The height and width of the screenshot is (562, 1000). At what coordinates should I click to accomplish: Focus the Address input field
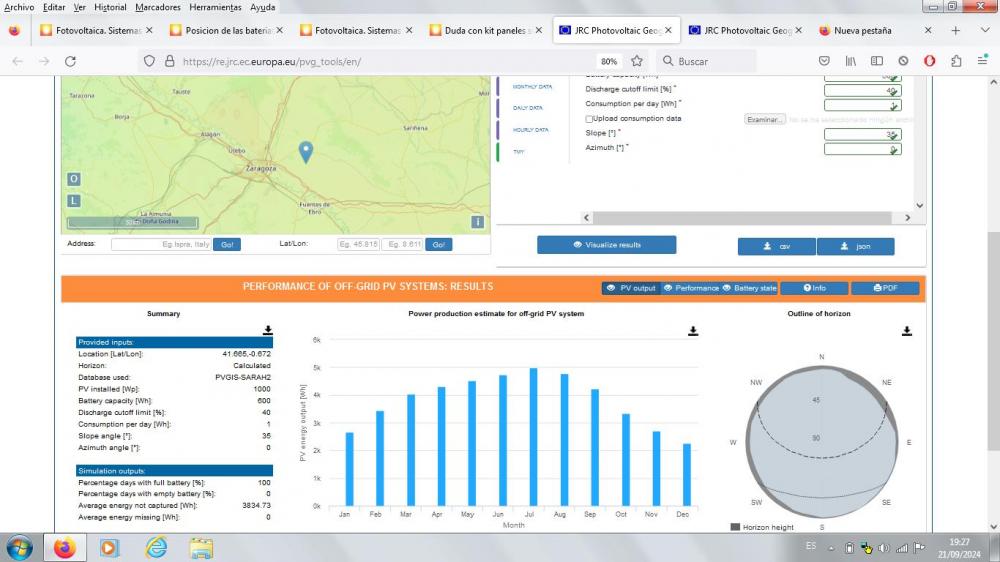(161, 245)
